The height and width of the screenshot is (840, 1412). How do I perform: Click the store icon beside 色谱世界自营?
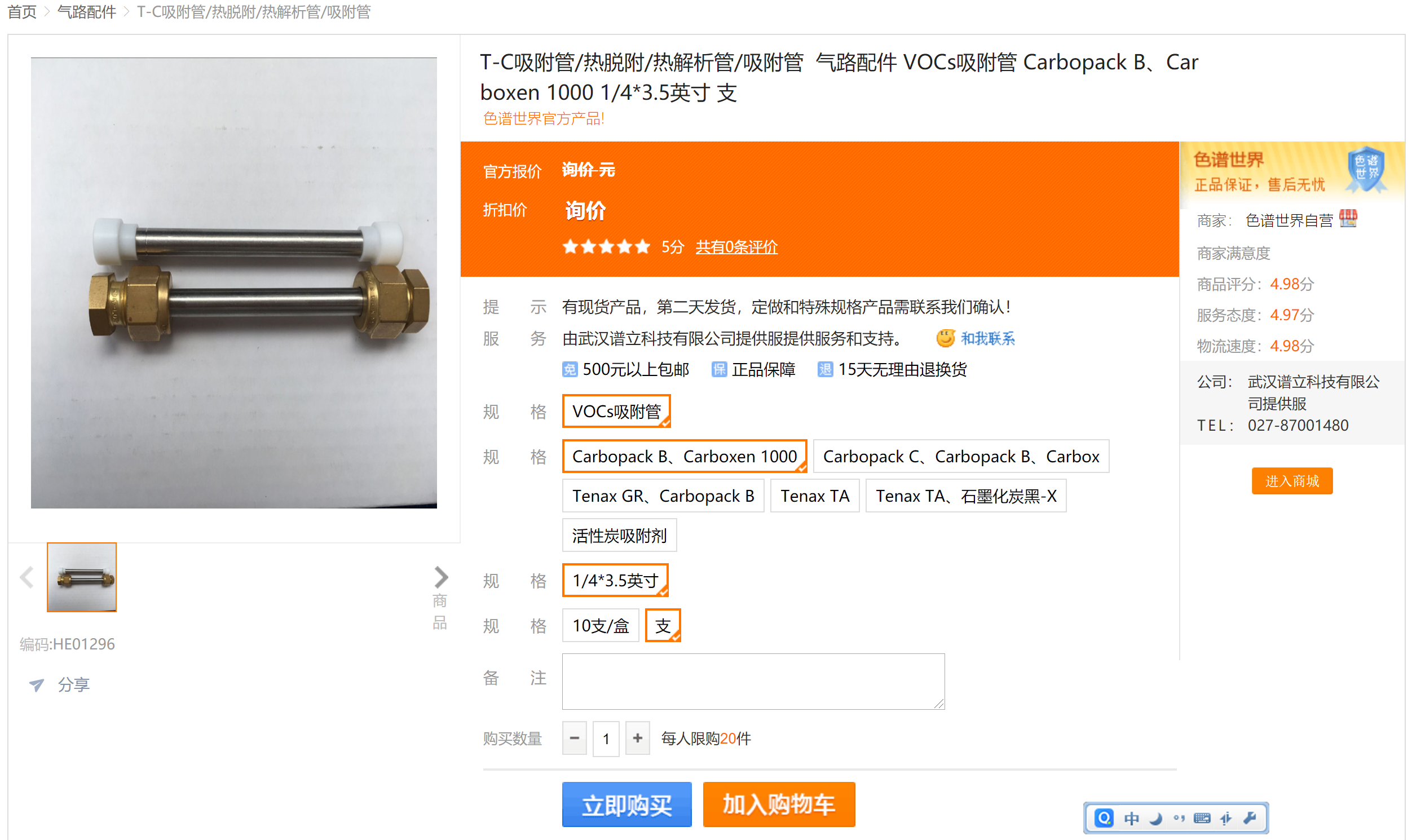tap(1348, 219)
